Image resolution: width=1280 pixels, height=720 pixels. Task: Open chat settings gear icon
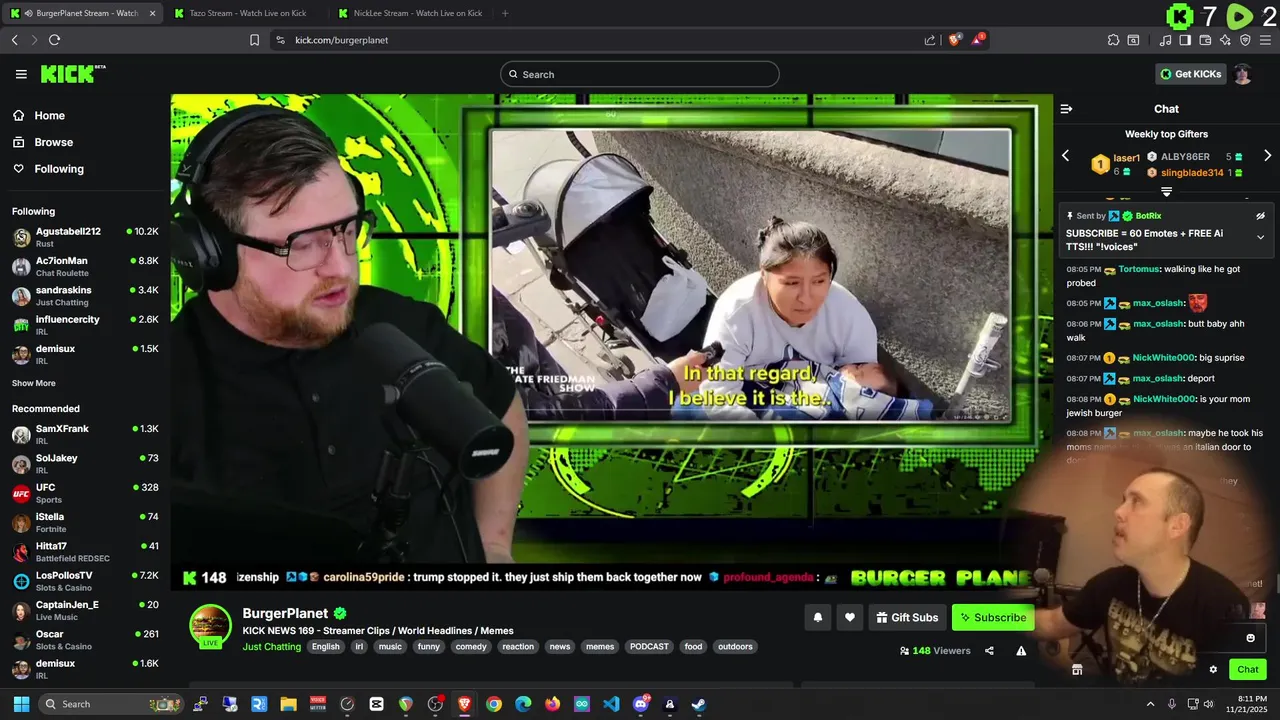(x=1213, y=669)
